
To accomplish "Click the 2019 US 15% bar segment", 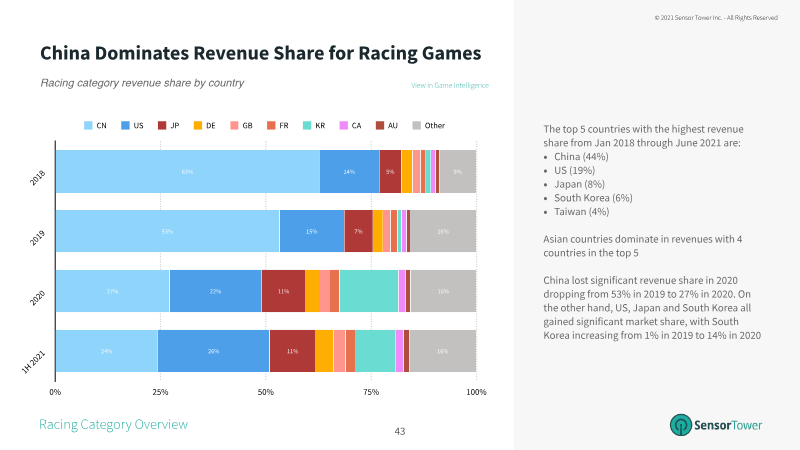I will tap(312, 231).
